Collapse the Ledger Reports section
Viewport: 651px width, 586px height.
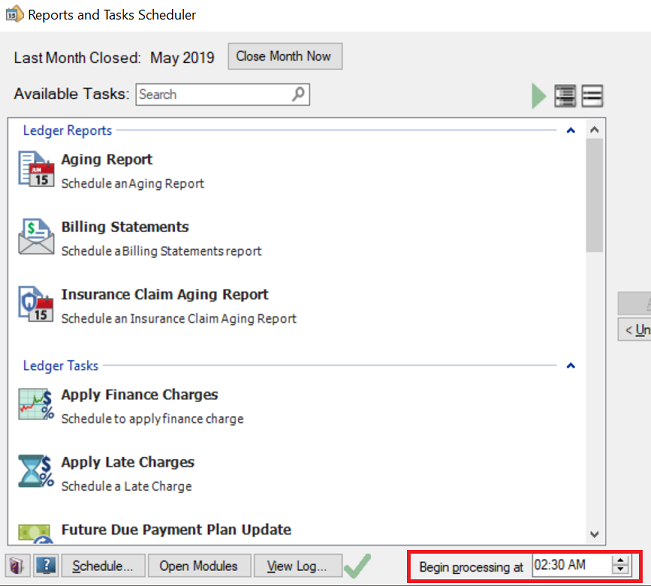(570, 130)
